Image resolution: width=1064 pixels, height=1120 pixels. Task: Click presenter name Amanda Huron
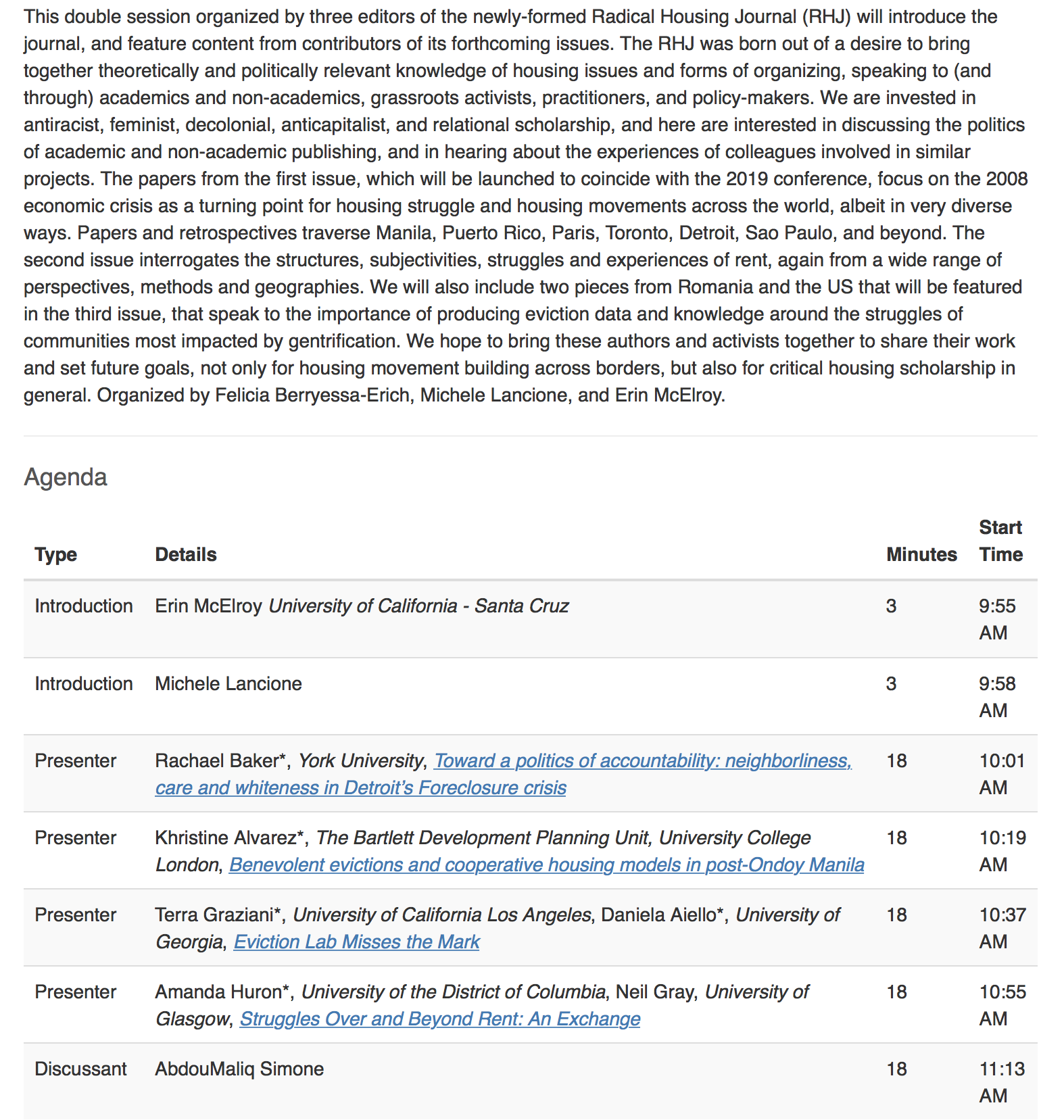click(218, 992)
